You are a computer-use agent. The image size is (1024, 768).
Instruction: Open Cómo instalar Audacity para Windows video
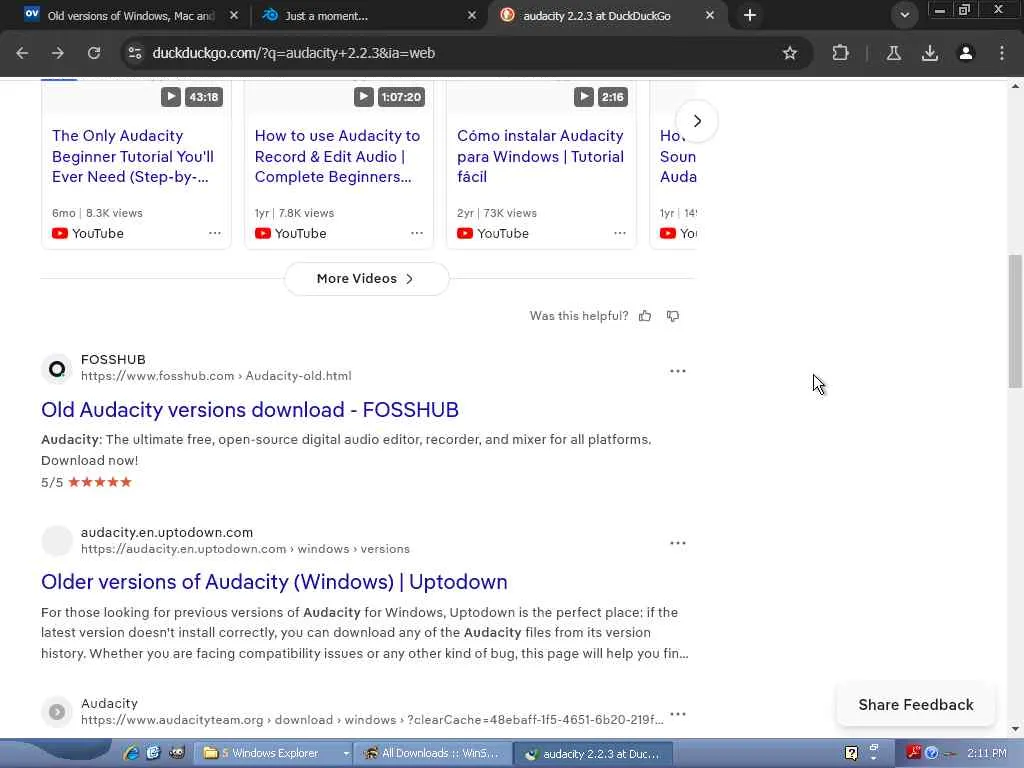[540, 156]
